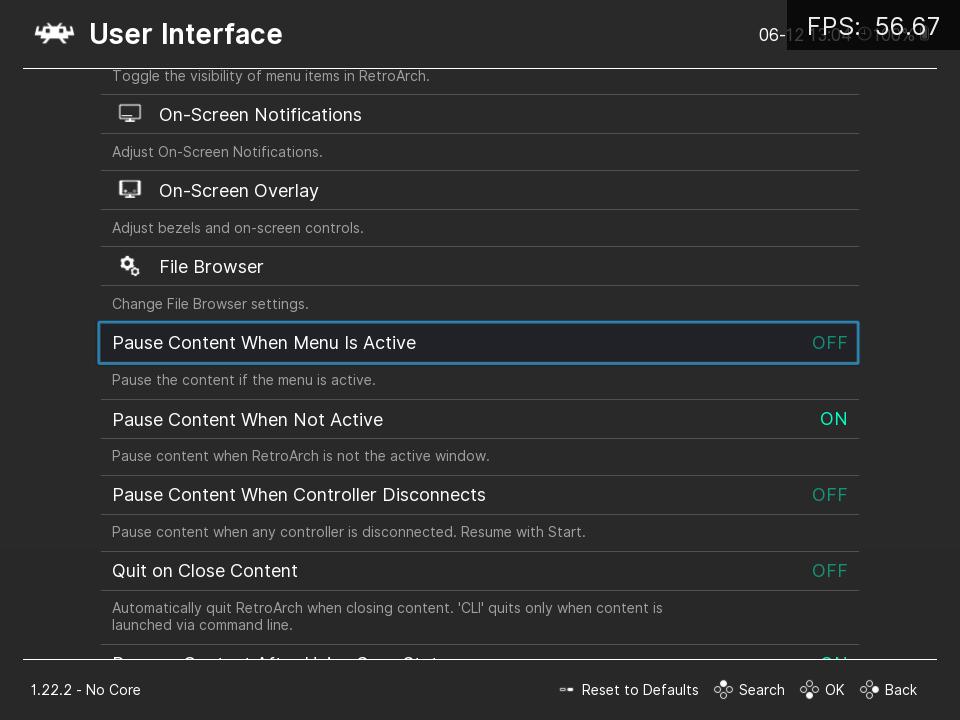Viewport: 960px width, 720px height.
Task: Click the FPS counter overlay
Action: point(873,26)
